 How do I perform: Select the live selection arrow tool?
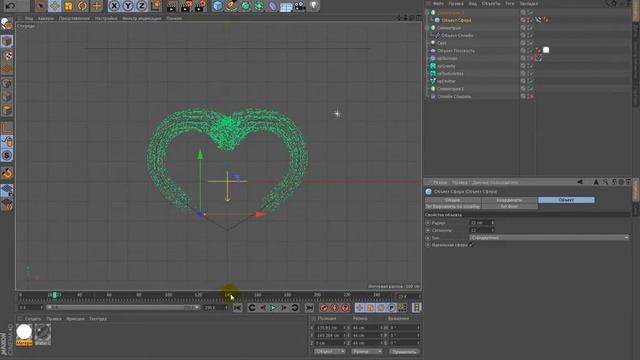tap(40, 6)
